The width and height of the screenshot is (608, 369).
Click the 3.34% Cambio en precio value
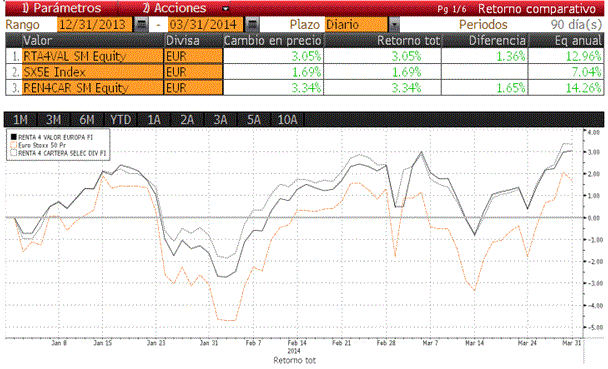pyautogui.click(x=306, y=88)
